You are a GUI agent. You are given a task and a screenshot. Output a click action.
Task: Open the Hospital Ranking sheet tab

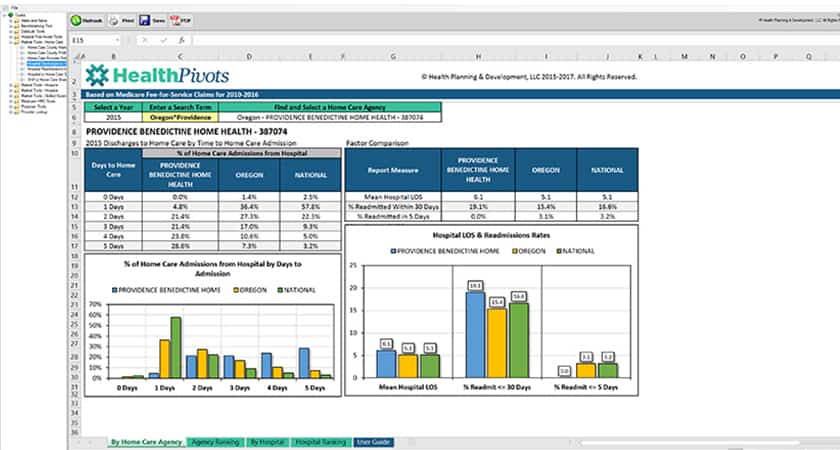(321, 442)
